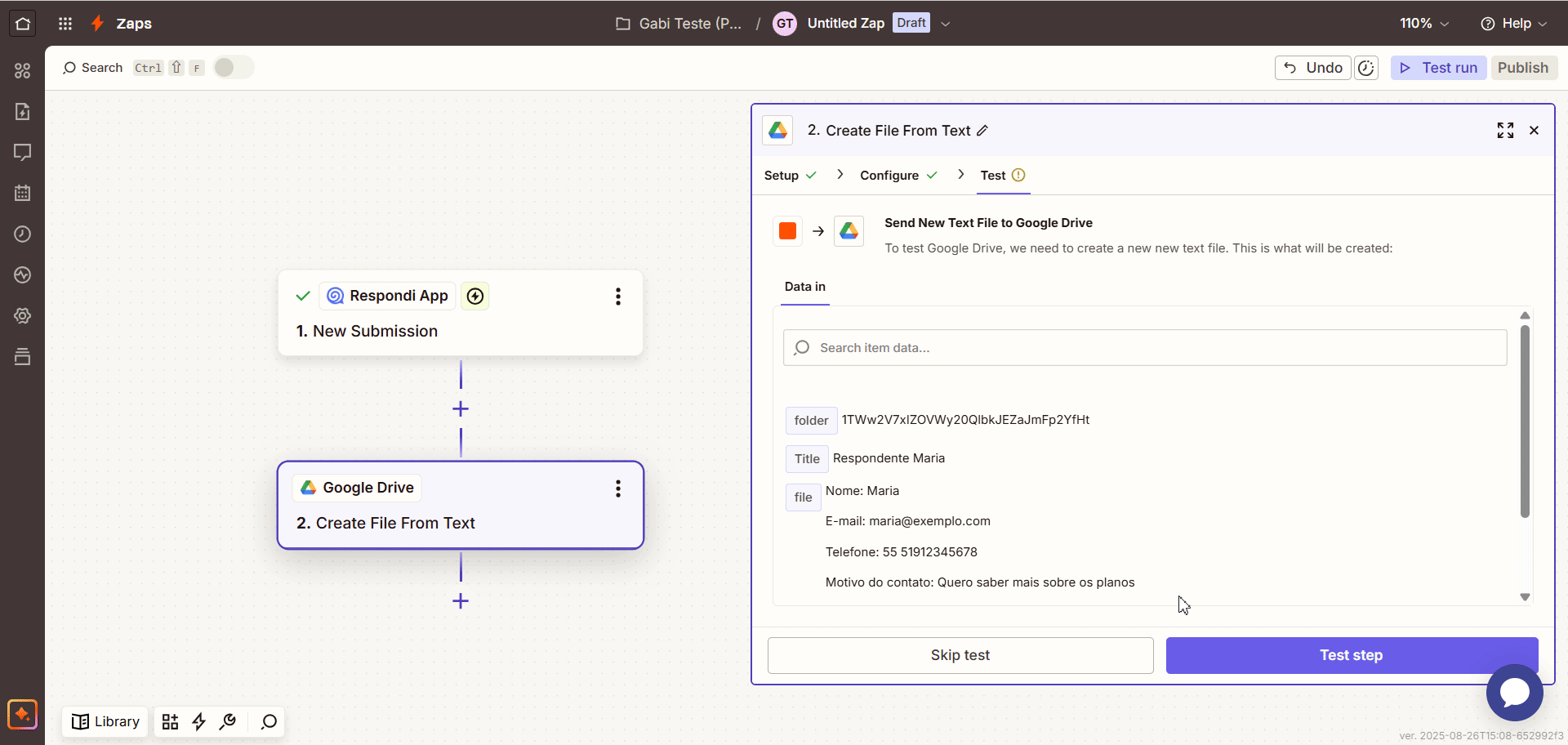Click Google Drive icon in panel header
The width and height of the screenshot is (1568, 745).
pos(777,131)
